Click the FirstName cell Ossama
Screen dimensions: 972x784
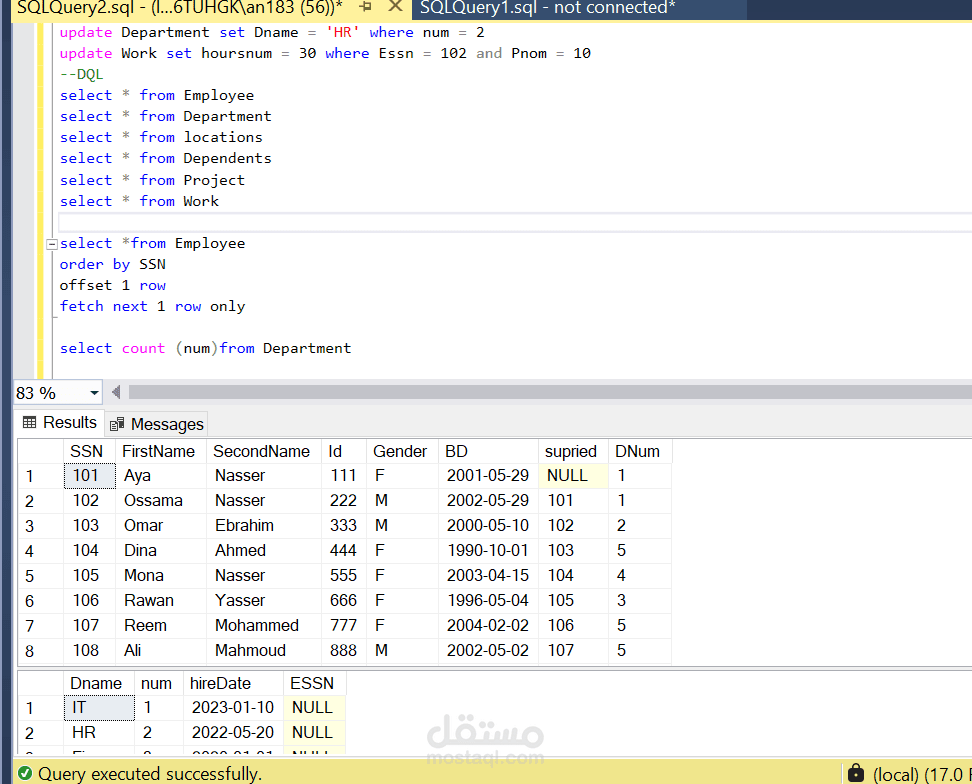pos(161,501)
